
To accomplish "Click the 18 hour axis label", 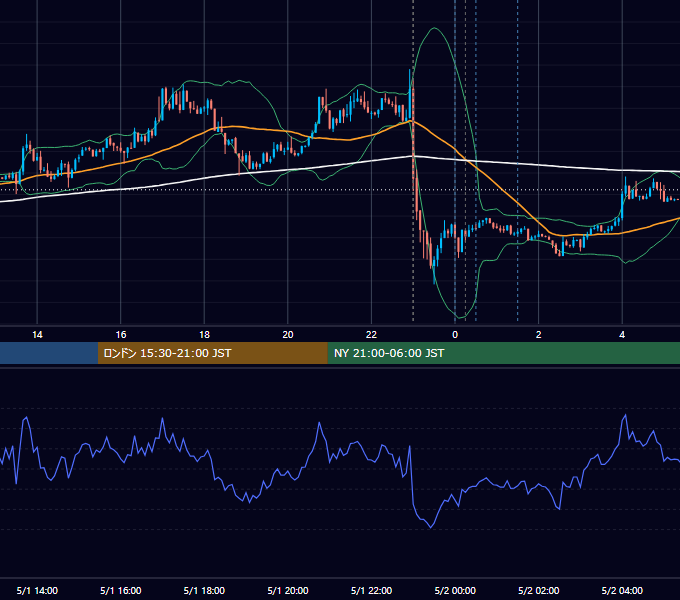I will (x=204, y=335).
